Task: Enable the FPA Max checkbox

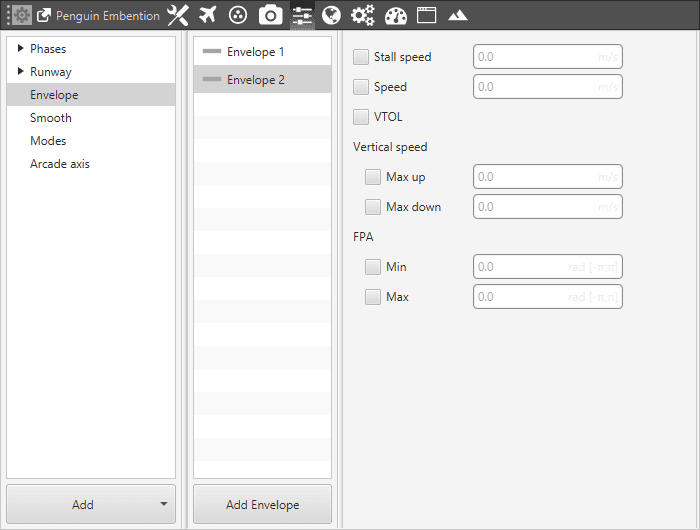Action: 373,296
